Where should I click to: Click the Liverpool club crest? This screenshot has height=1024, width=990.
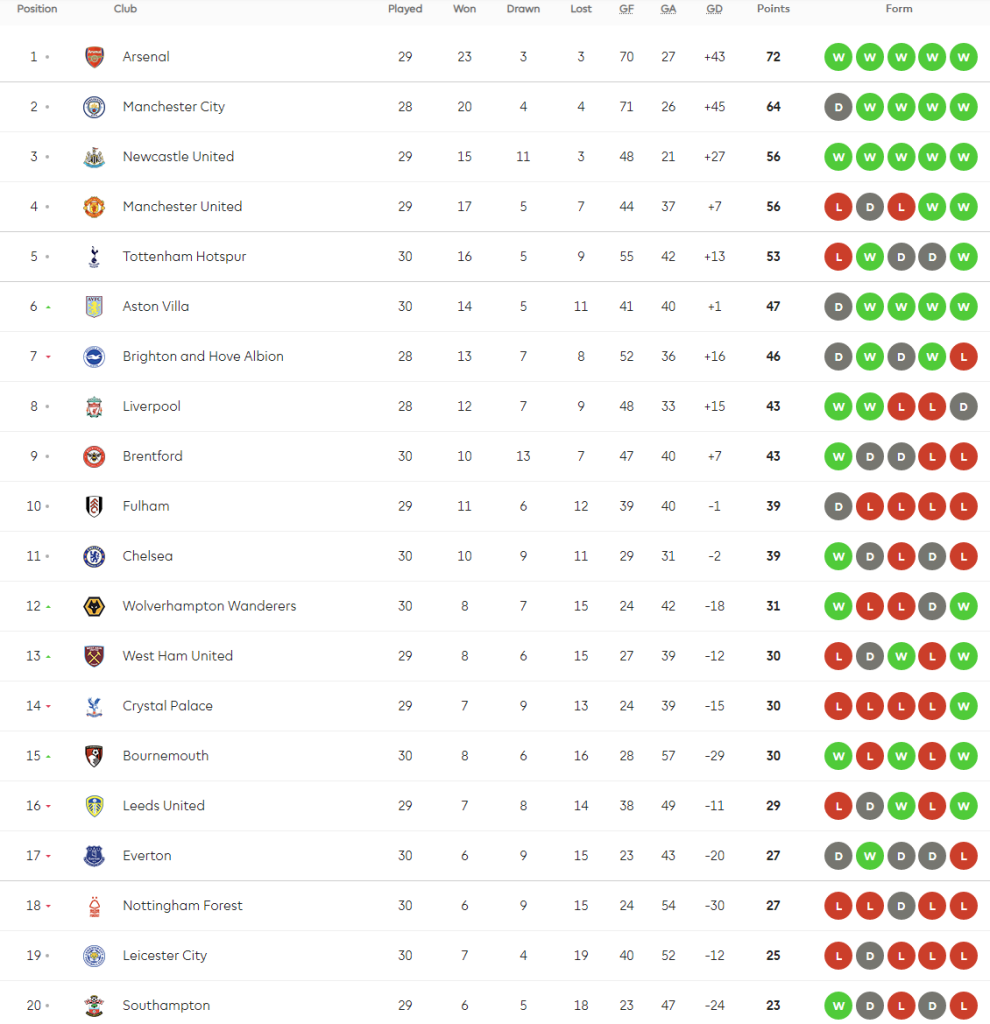[x=94, y=407]
